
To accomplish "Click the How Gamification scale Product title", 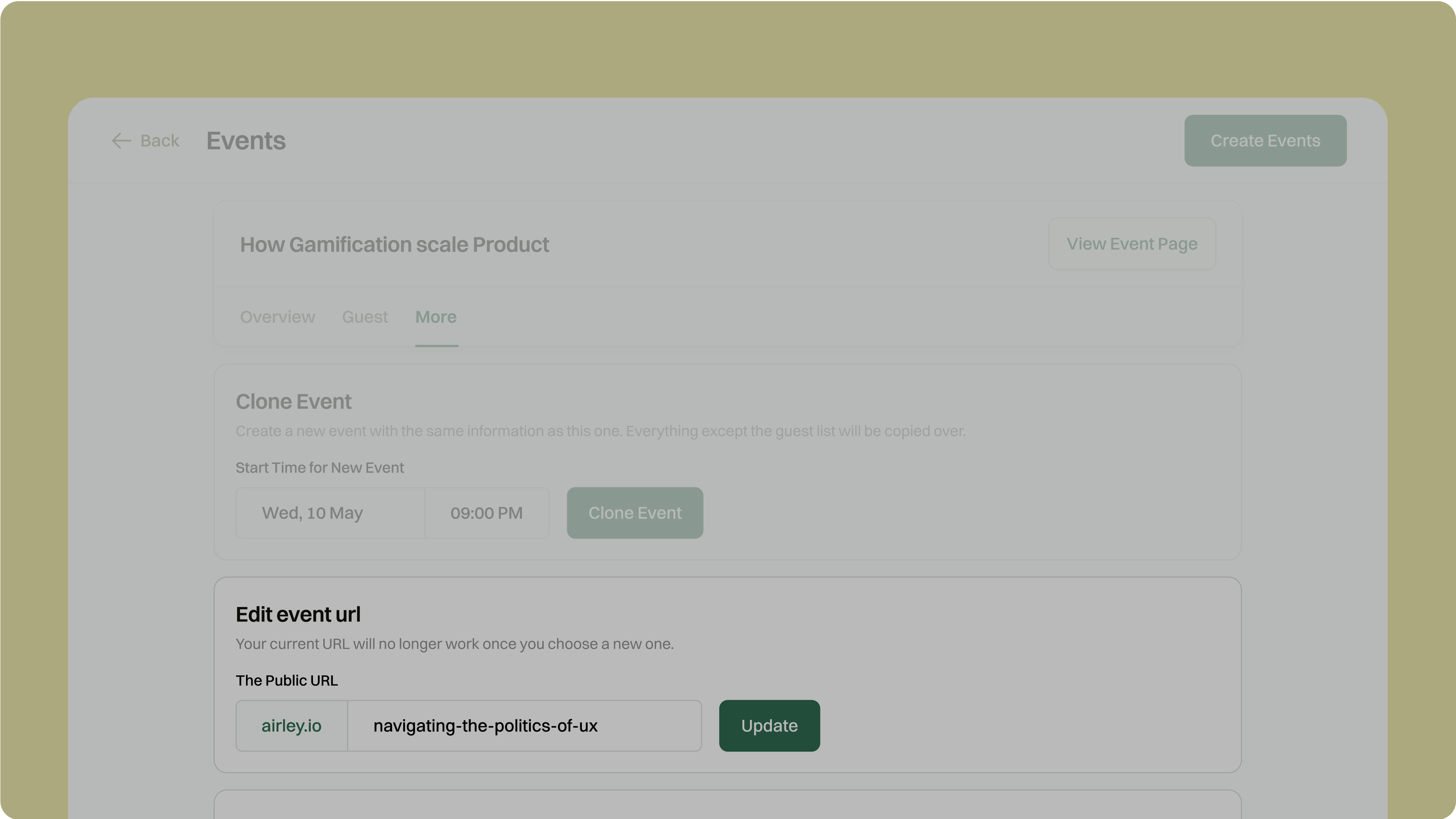I will coord(395,244).
